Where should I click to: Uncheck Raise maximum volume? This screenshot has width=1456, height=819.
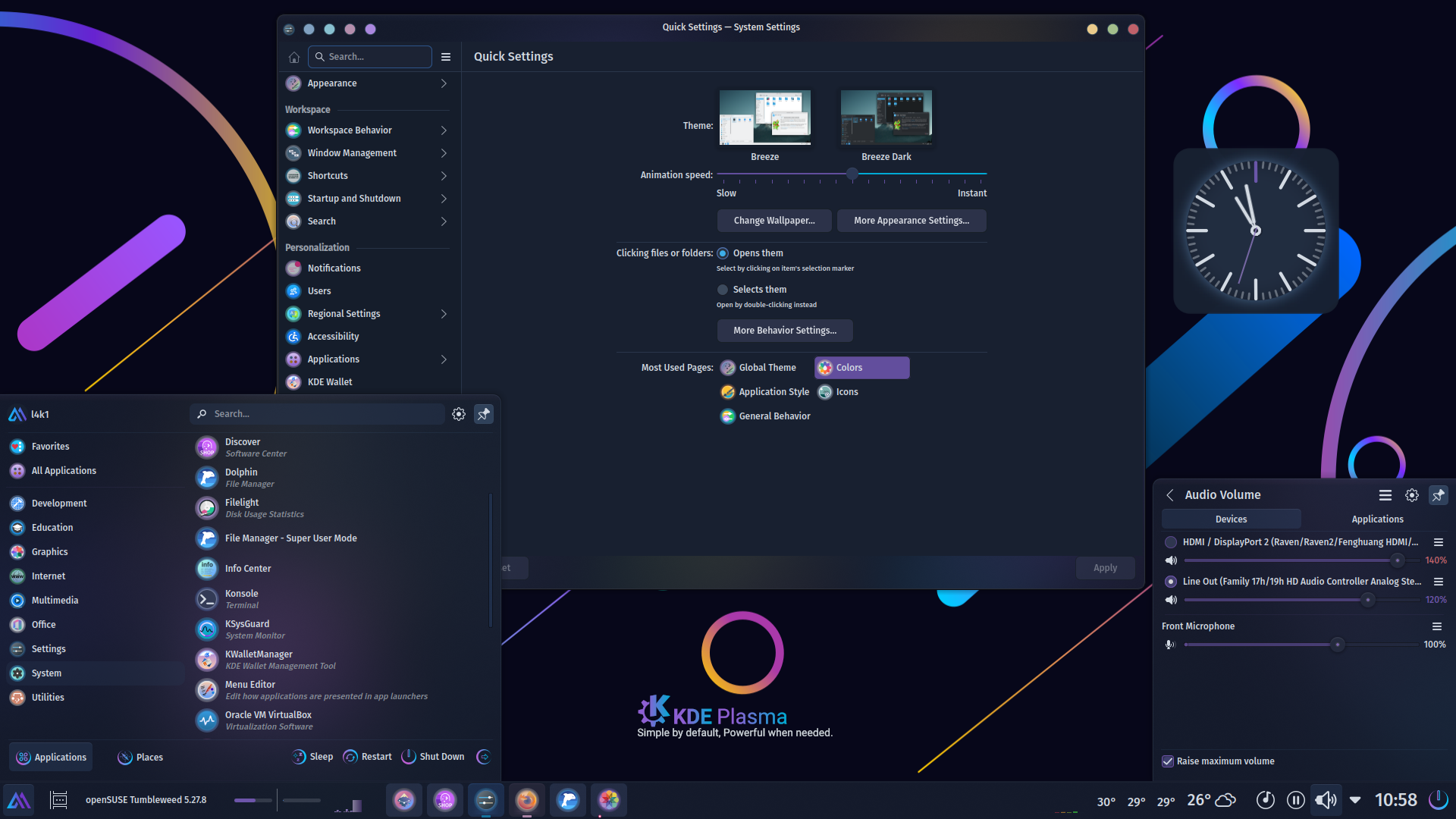coord(1168,761)
